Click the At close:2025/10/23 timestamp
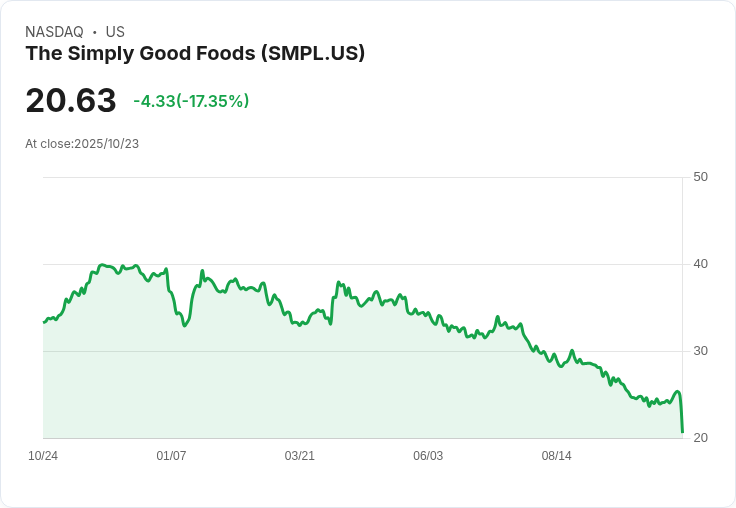This screenshot has height=508, width=736. pyautogui.click(x=82, y=144)
